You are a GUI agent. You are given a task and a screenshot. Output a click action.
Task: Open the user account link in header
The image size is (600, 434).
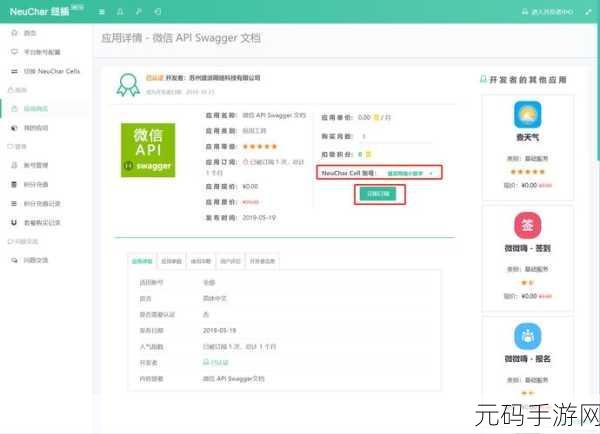[x=548, y=12]
